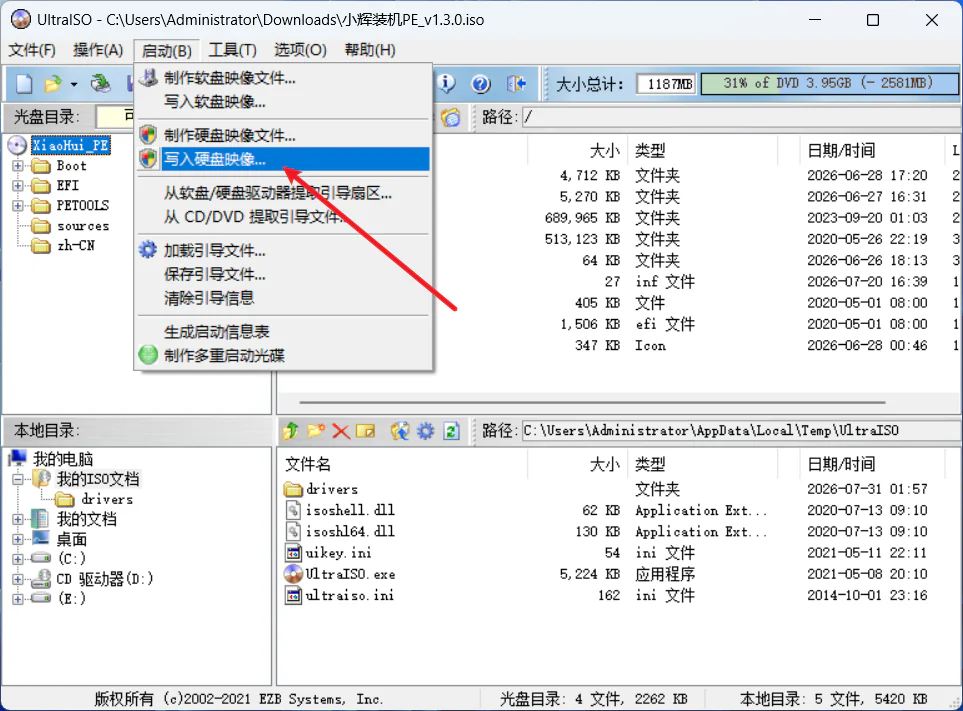The height and width of the screenshot is (711, 963).
Task: Sort local files by 文件名 column header
Action: pos(402,464)
